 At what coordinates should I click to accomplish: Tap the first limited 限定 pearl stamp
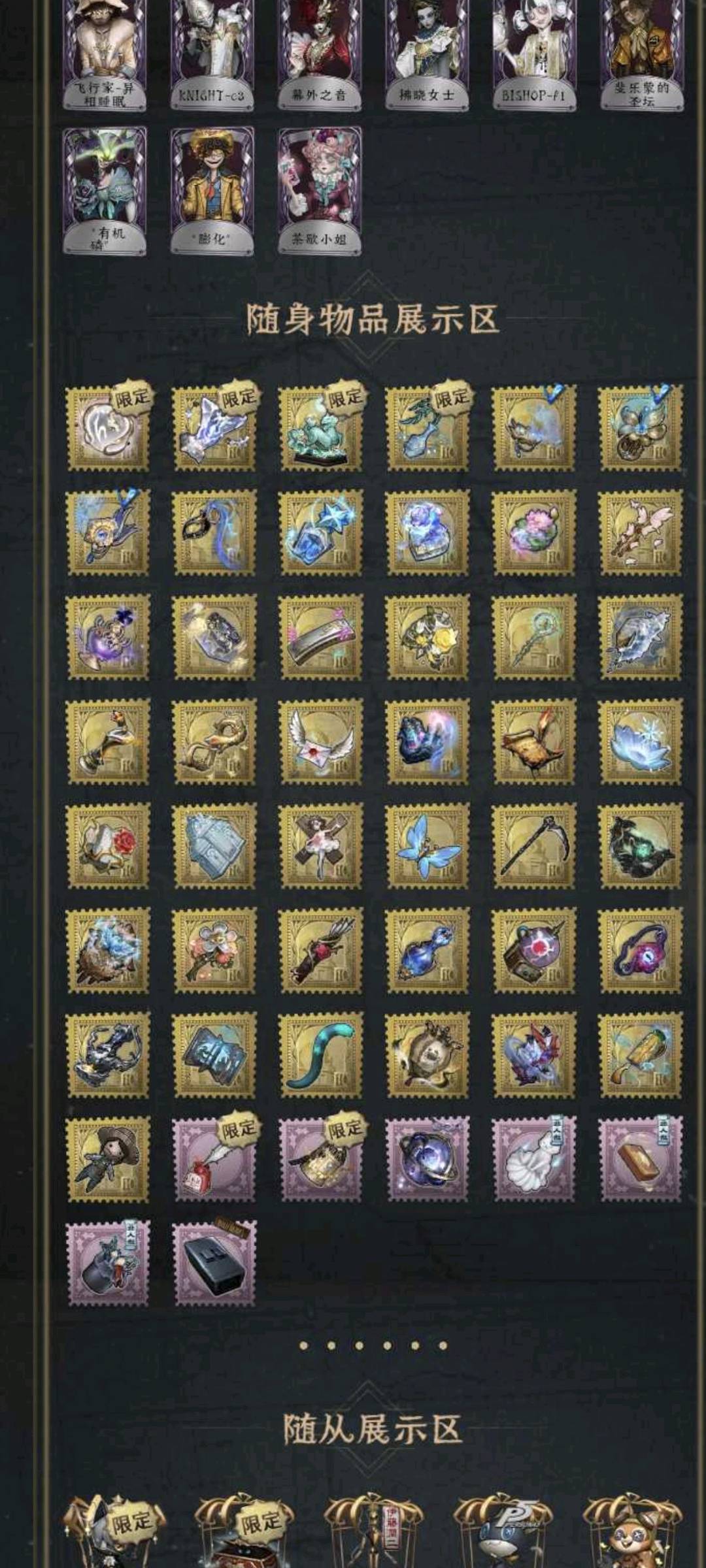(x=108, y=428)
